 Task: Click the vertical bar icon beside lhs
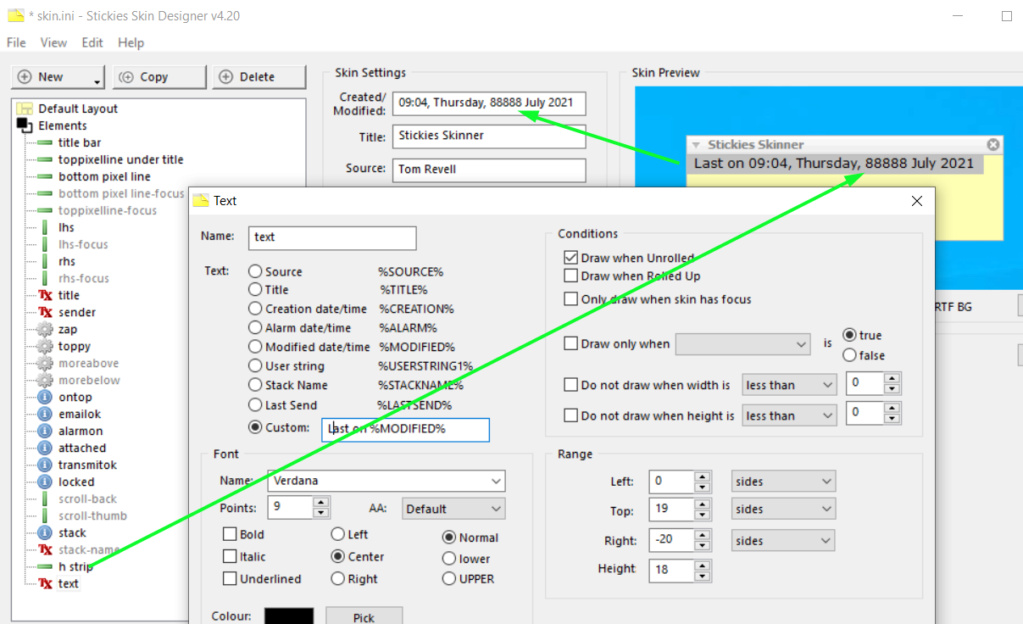[45, 227]
